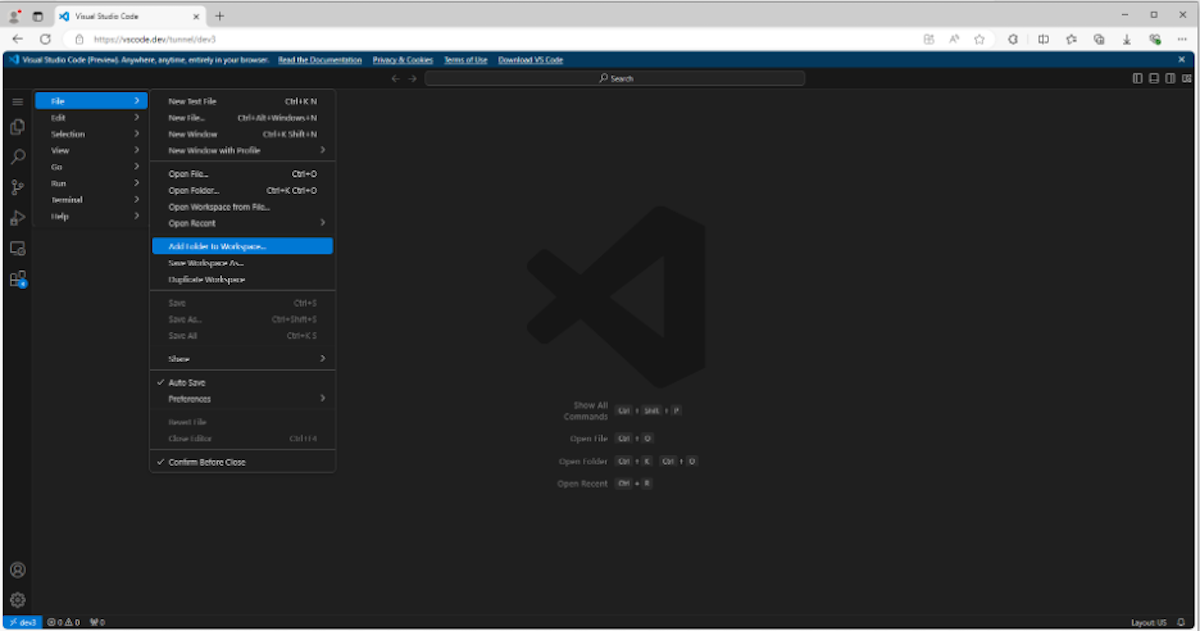
Task: Select New Window menu entry
Action: point(242,134)
